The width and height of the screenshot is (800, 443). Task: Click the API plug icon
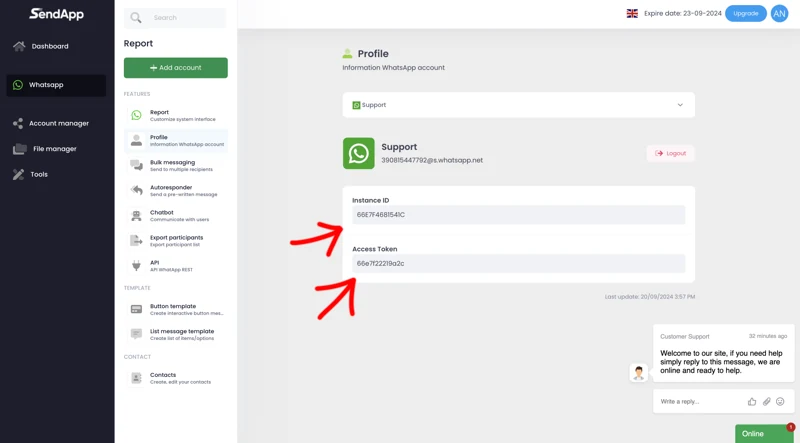click(x=136, y=265)
